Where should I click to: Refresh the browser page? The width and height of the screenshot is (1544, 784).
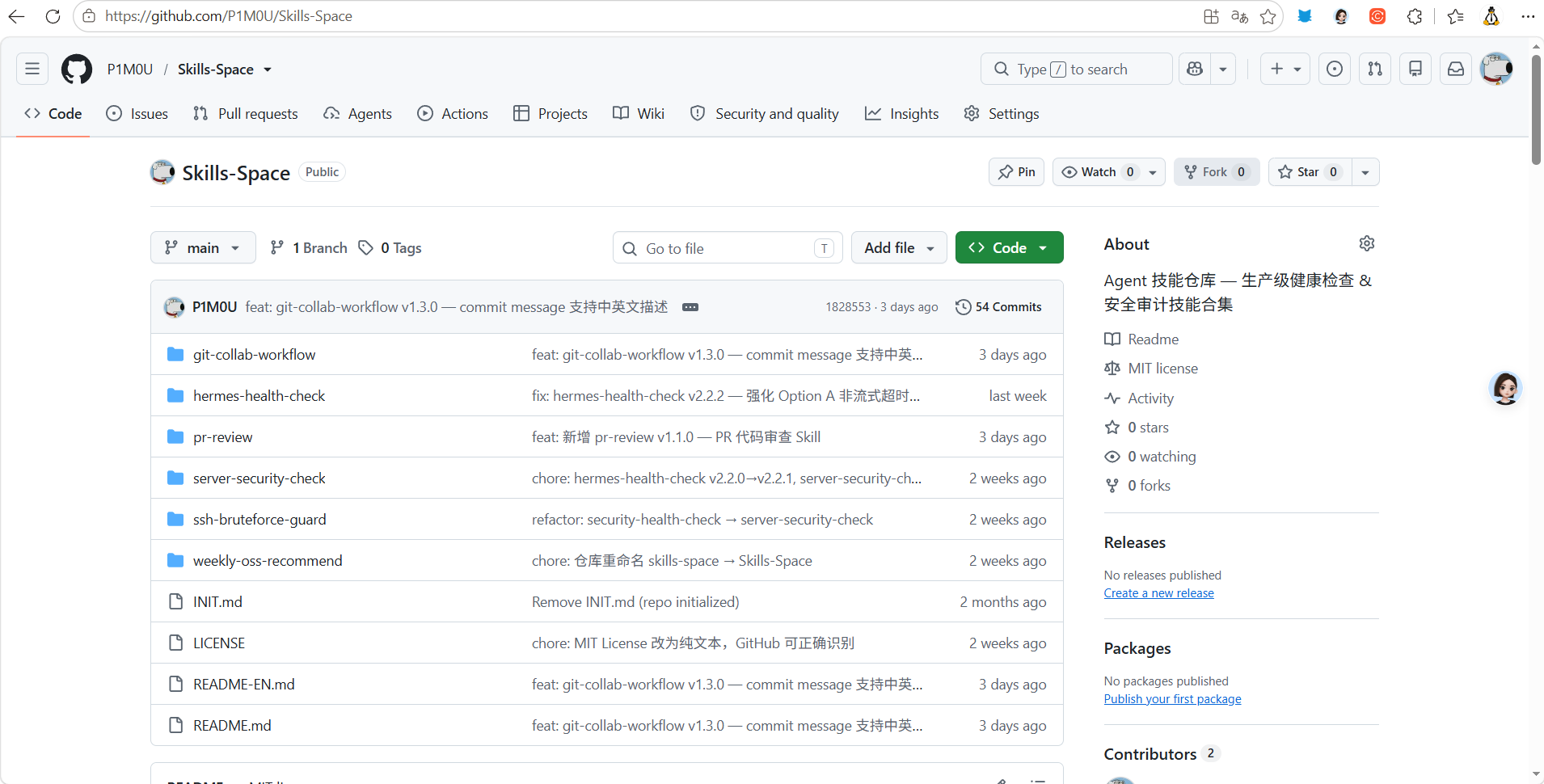click(53, 16)
